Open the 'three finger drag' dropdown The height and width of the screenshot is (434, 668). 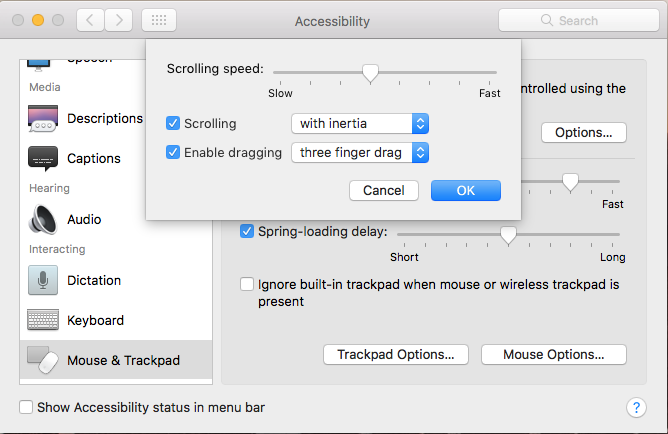pos(360,153)
